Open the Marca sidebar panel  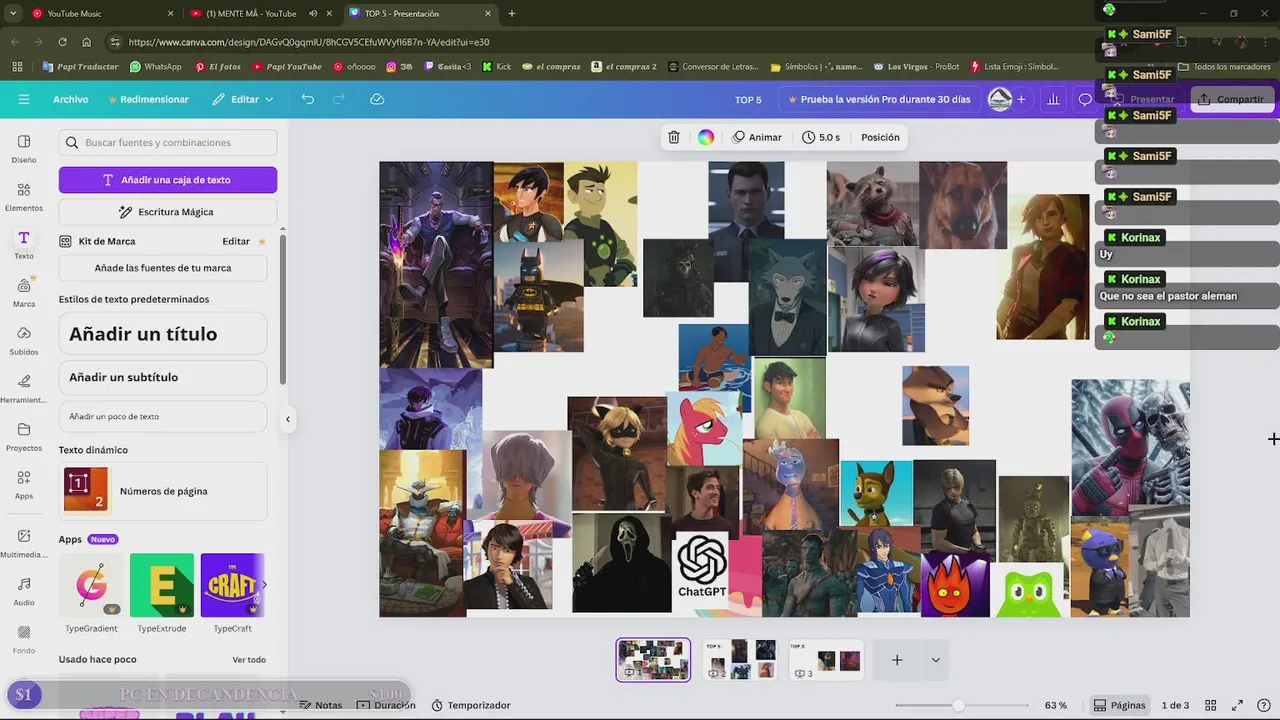point(24,292)
